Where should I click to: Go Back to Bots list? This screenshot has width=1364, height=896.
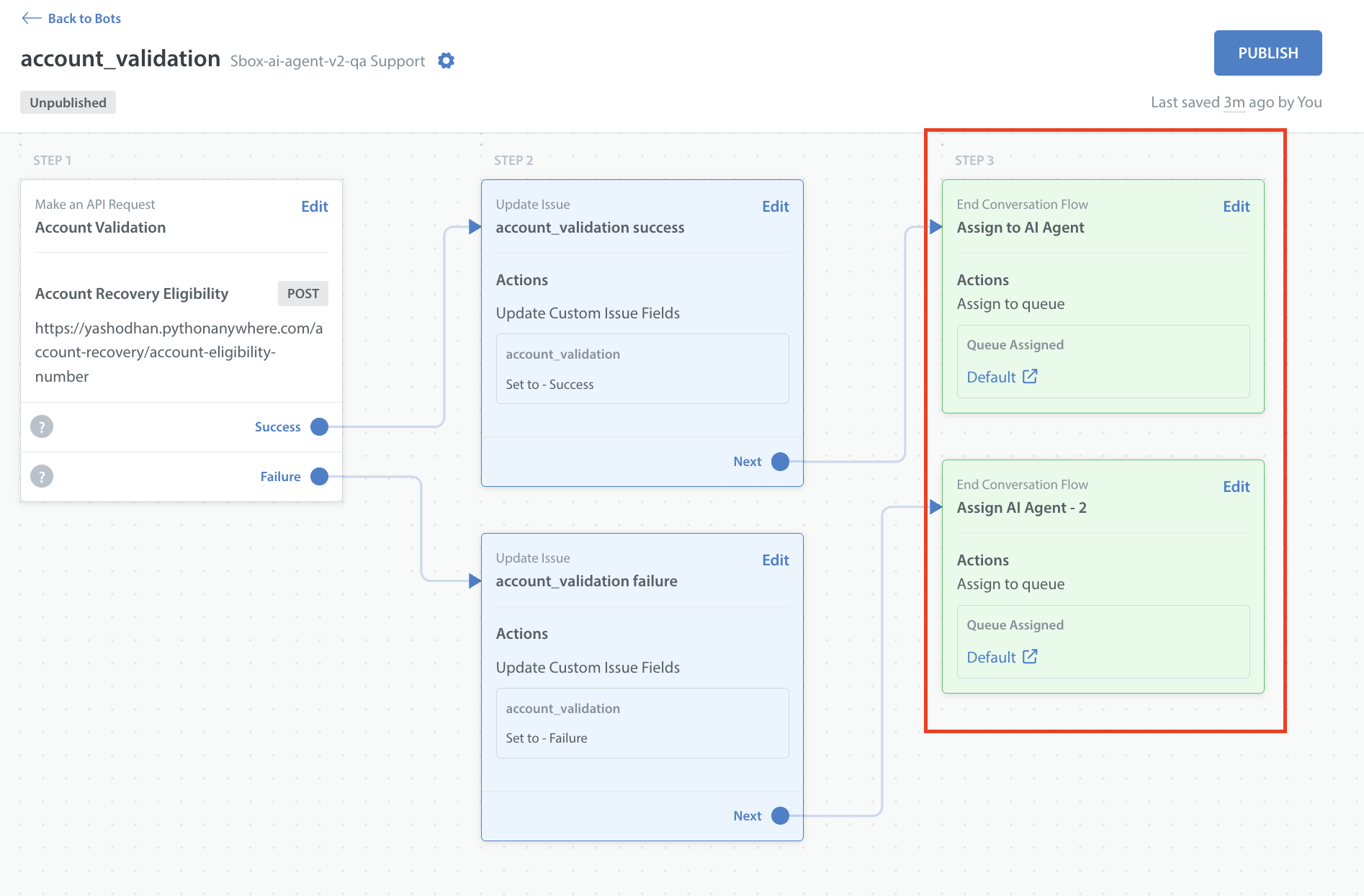pyautogui.click(x=84, y=18)
